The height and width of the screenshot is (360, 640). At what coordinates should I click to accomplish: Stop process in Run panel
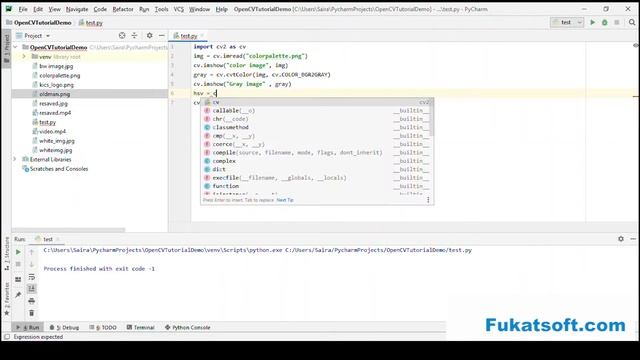[x=18, y=264]
